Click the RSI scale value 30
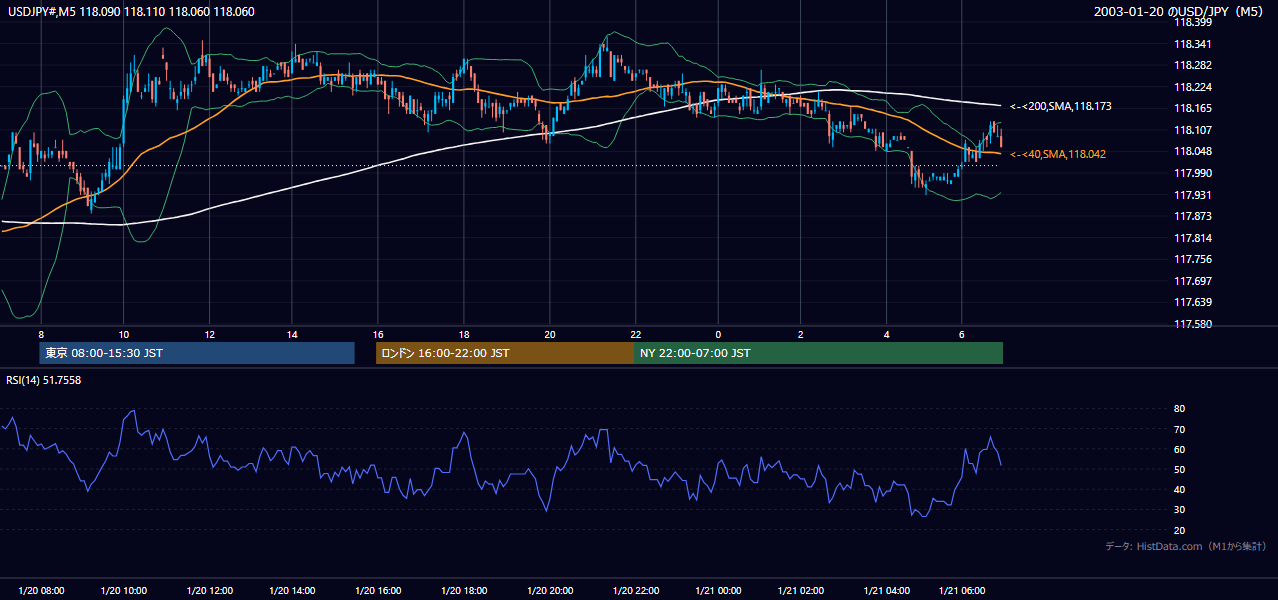1278x600 pixels. click(1180, 510)
